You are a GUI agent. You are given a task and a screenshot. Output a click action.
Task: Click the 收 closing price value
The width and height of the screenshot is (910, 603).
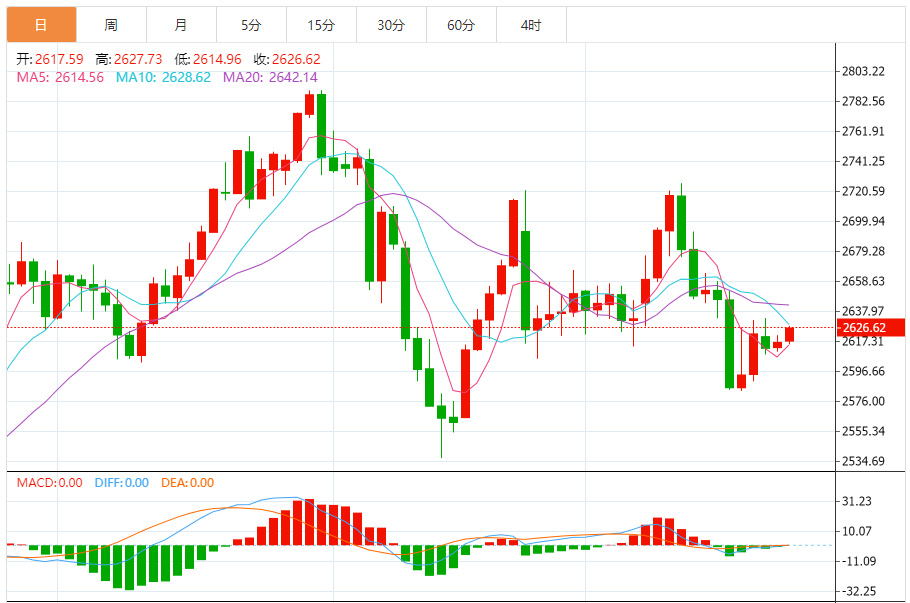(x=296, y=59)
